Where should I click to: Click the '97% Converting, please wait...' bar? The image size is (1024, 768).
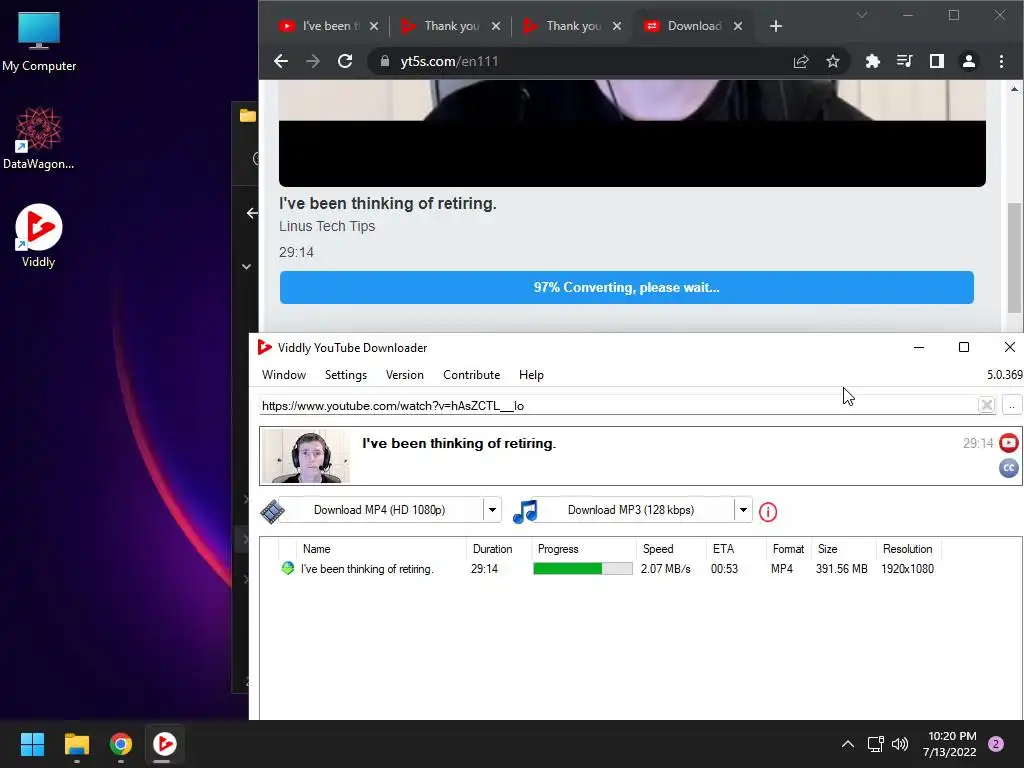pyautogui.click(x=626, y=287)
